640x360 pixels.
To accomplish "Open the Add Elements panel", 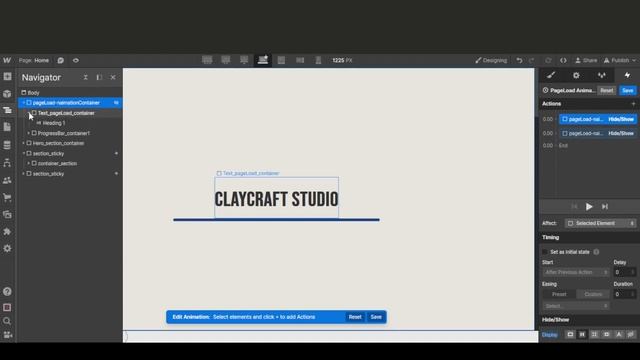I will 7,77.
